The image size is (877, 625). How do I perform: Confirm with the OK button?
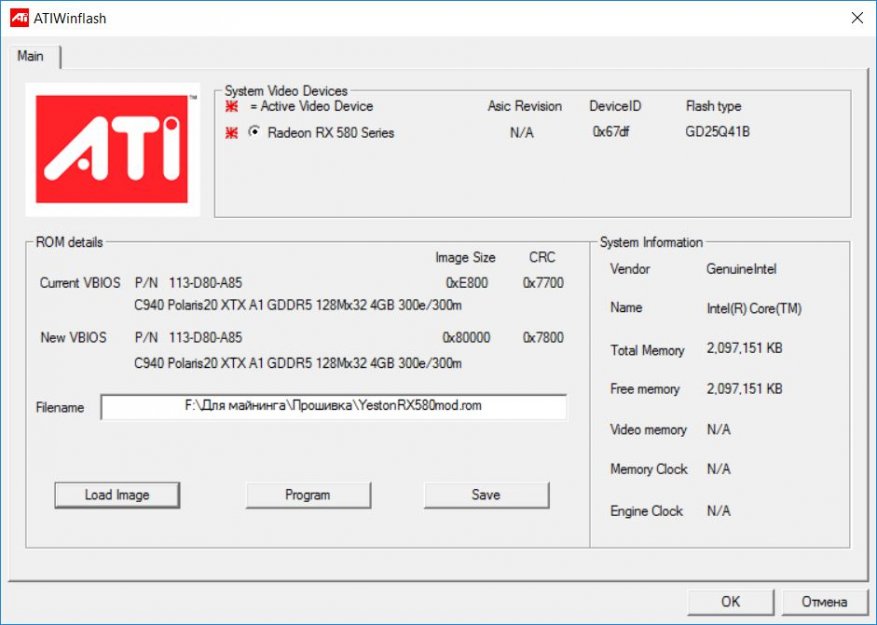(x=730, y=602)
